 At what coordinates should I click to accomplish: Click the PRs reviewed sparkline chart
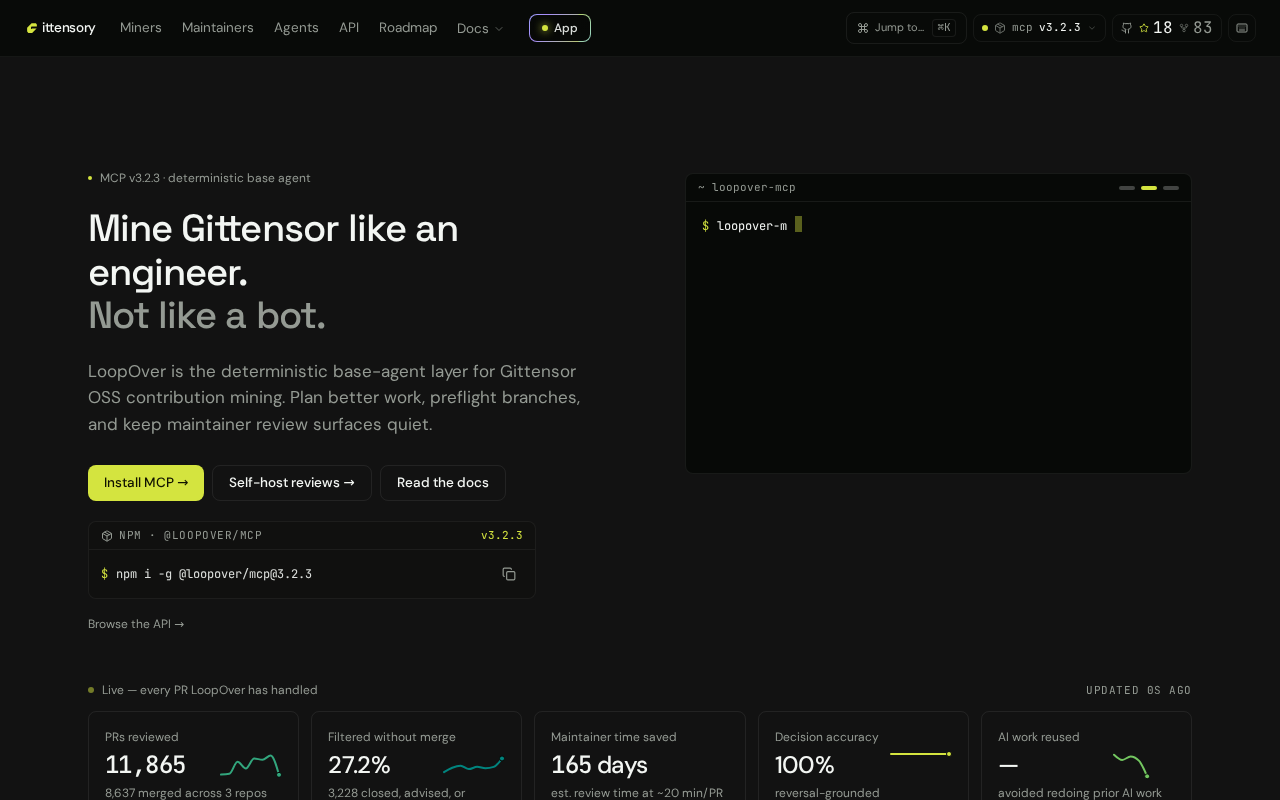point(251,765)
